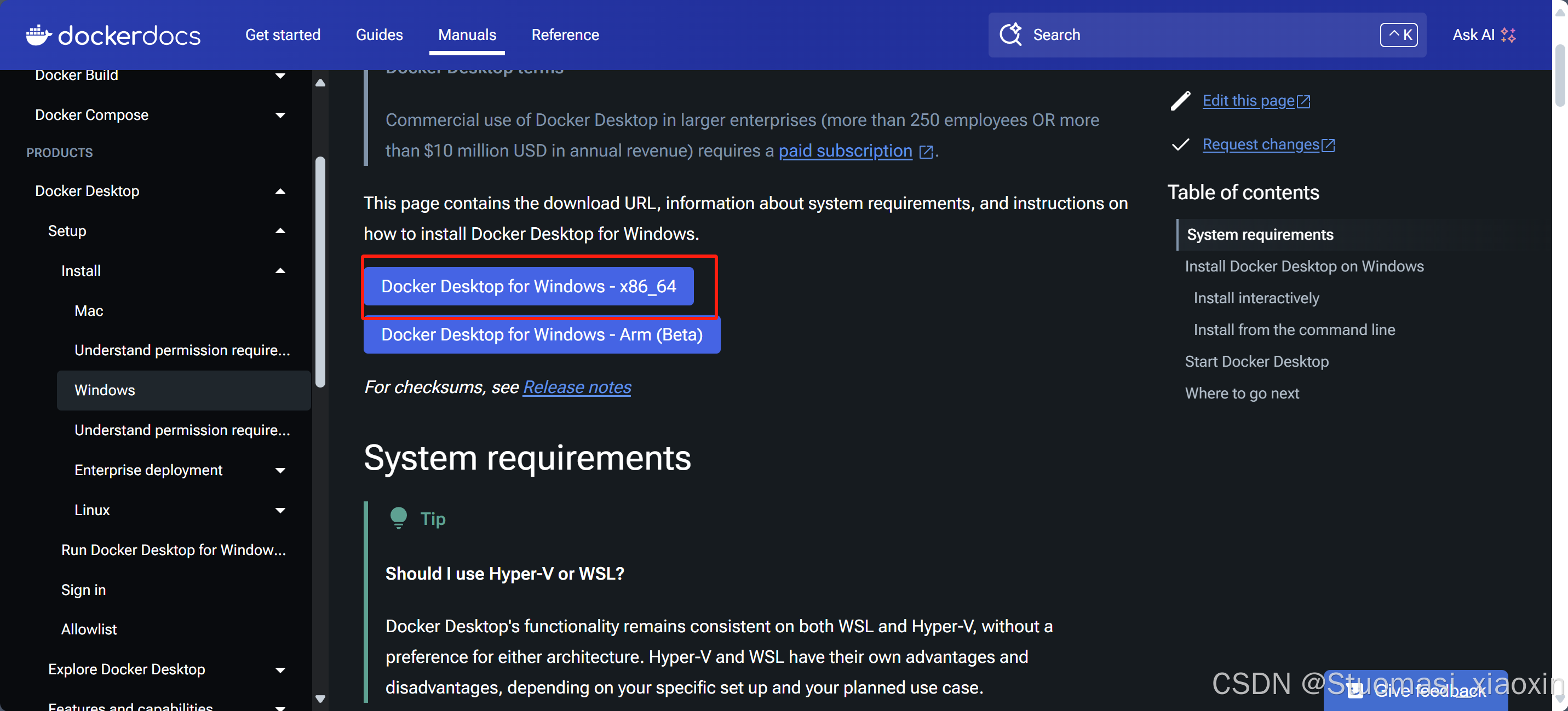Open the Release notes link
The width and height of the screenshot is (1568, 711).
(x=577, y=388)
